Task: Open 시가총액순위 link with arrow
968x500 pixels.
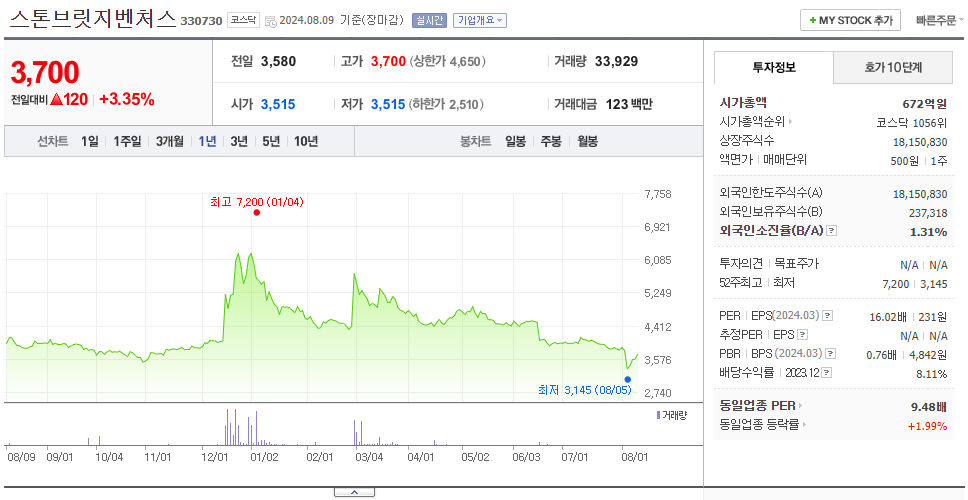Action: [x=756, y=122]
